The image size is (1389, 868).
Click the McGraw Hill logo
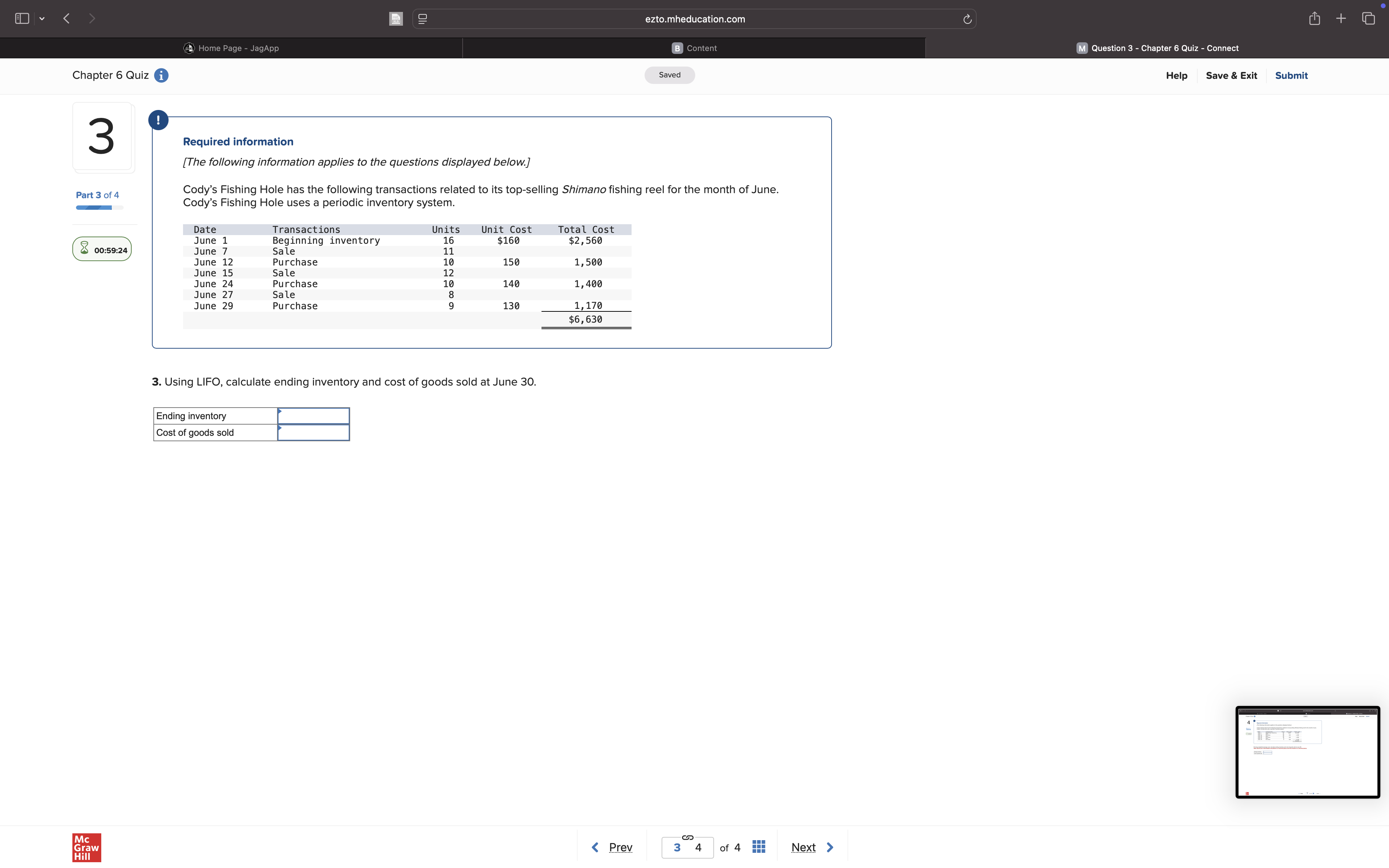coord(87,847)
